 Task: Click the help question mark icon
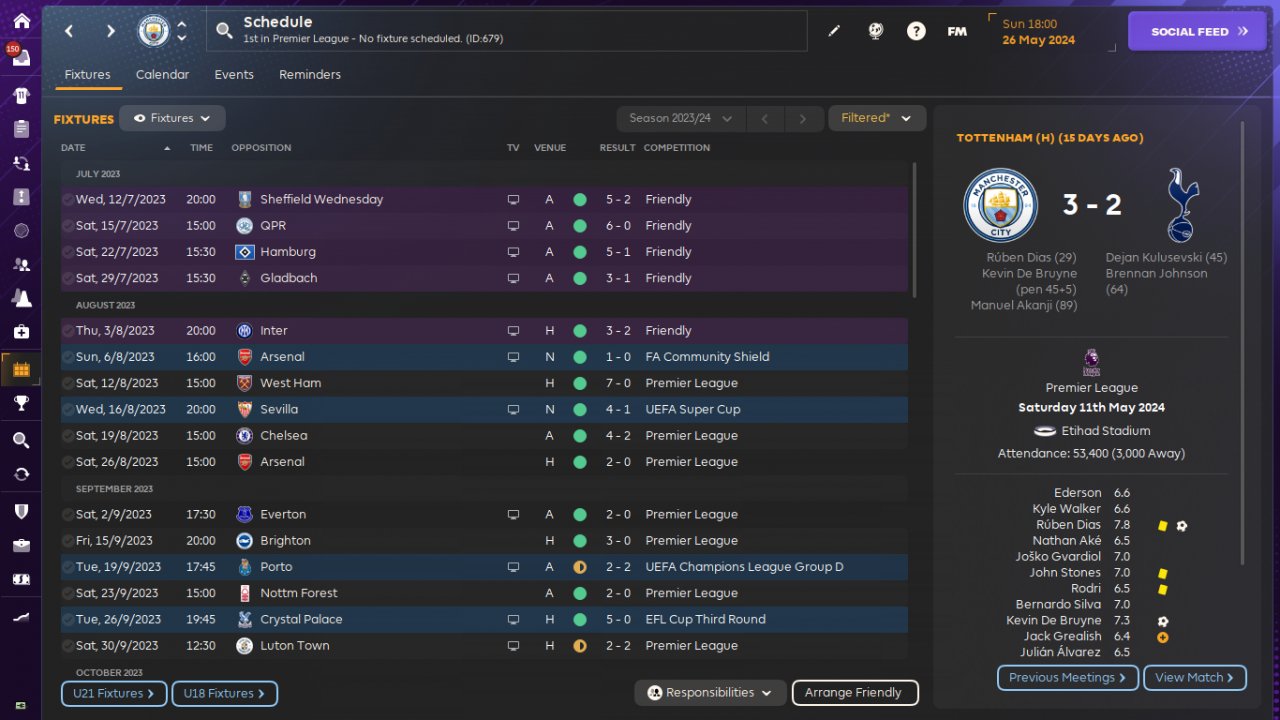pyautogui.click(x=916, y=31)
